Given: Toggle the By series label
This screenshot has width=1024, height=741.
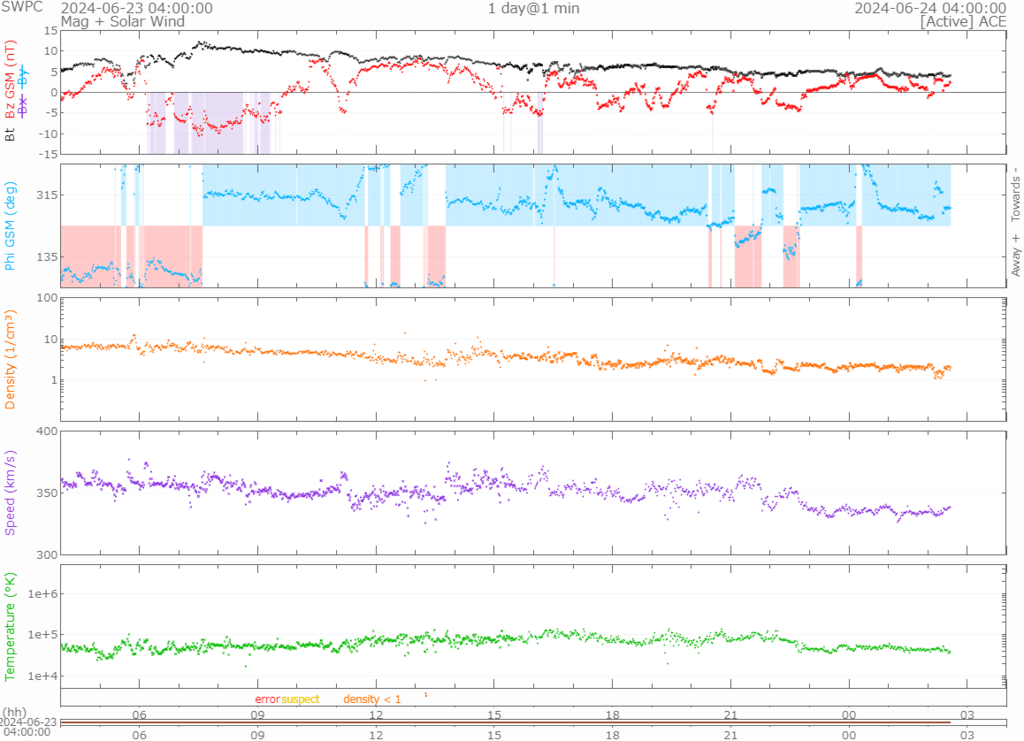Looking at the screenshot, I should [x=35, y=77].
